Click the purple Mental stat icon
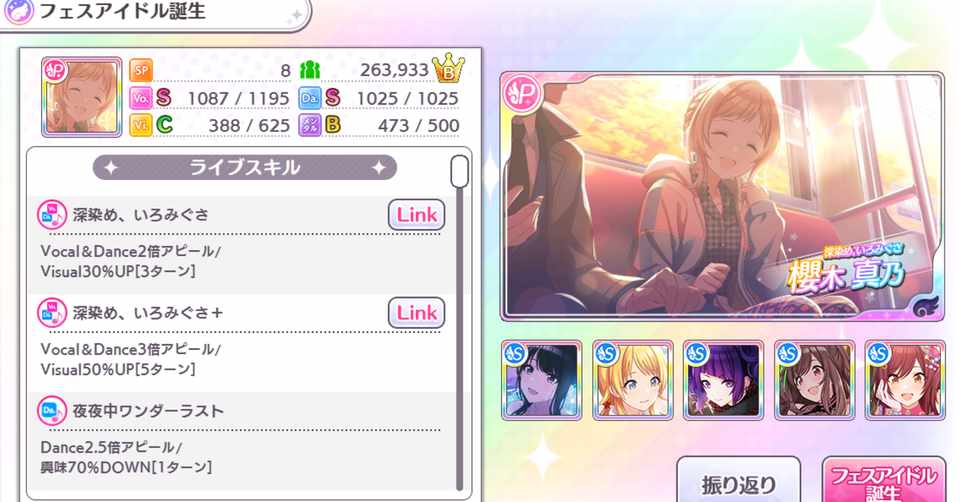The height and width of the screenshot is (502, 960). [310, 125]
